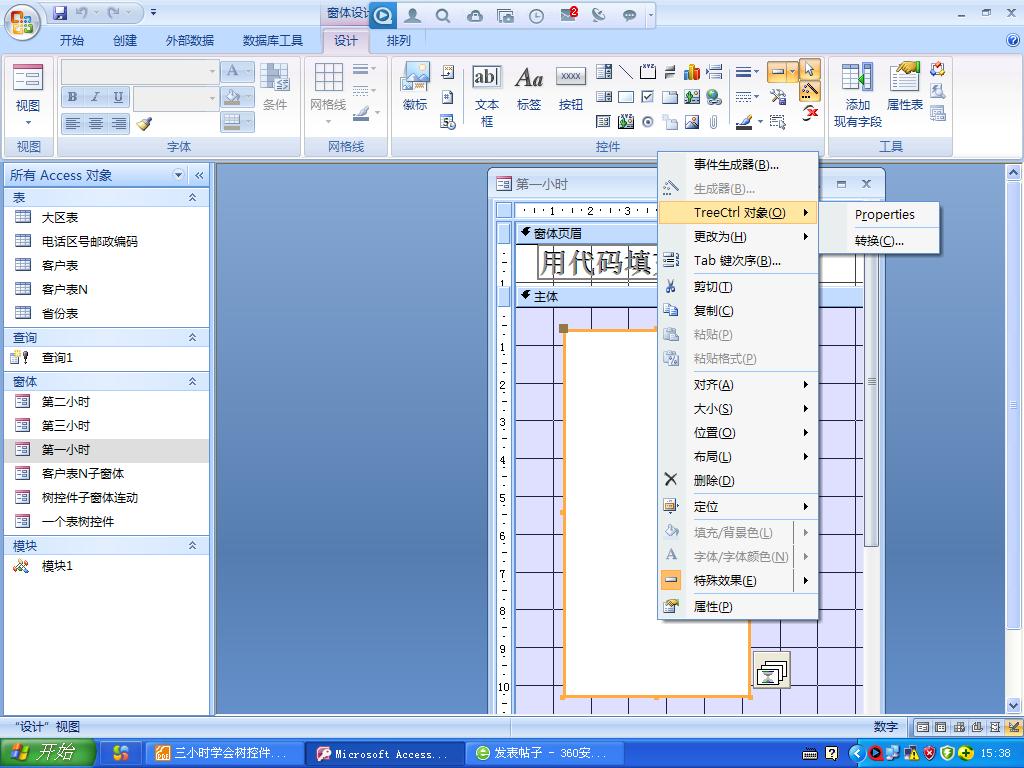
Task: Click the Format Painter brush icon
Action: pyautogui.click(x=144, y=124)
